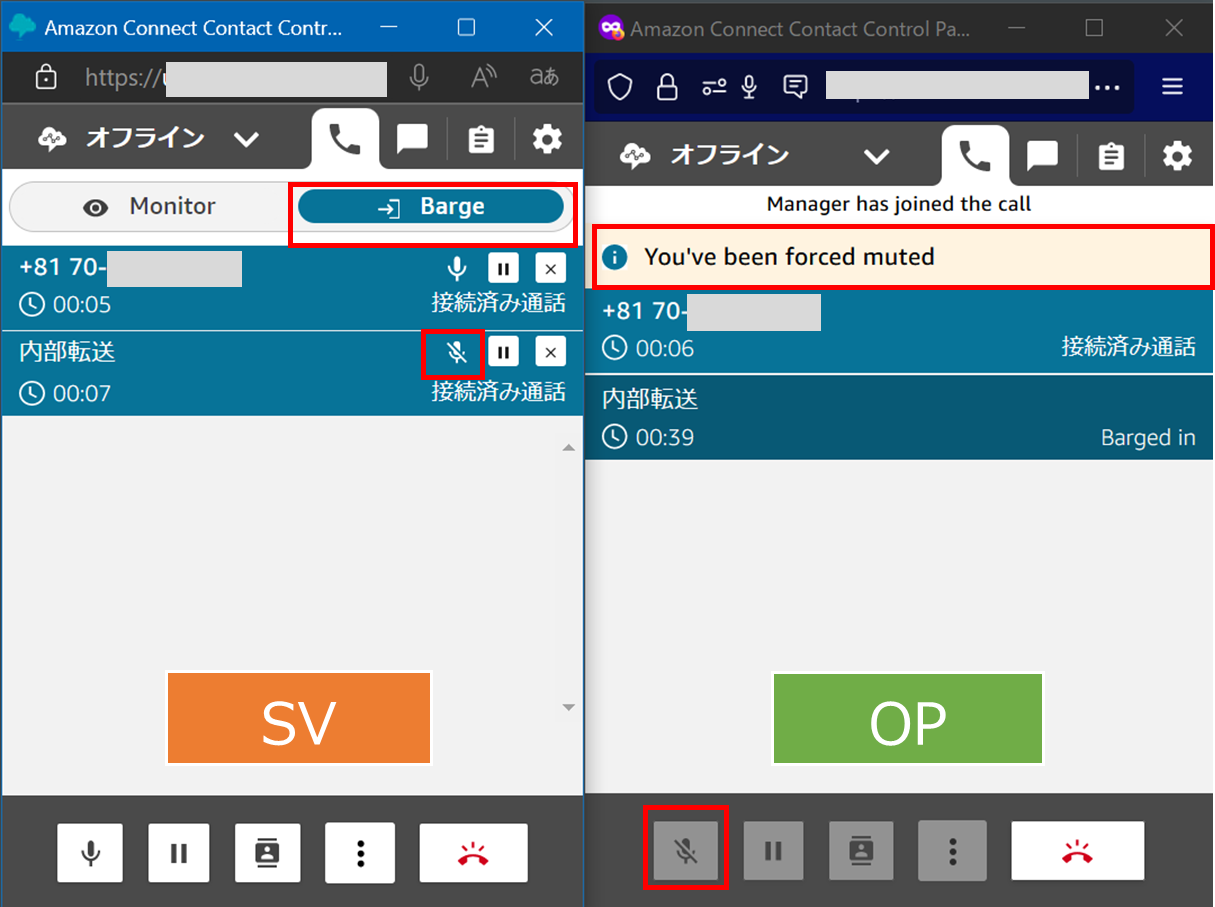Open chat tab in SV window
The height and width of the screenshot is (907, 1215).
pos(412,139)
